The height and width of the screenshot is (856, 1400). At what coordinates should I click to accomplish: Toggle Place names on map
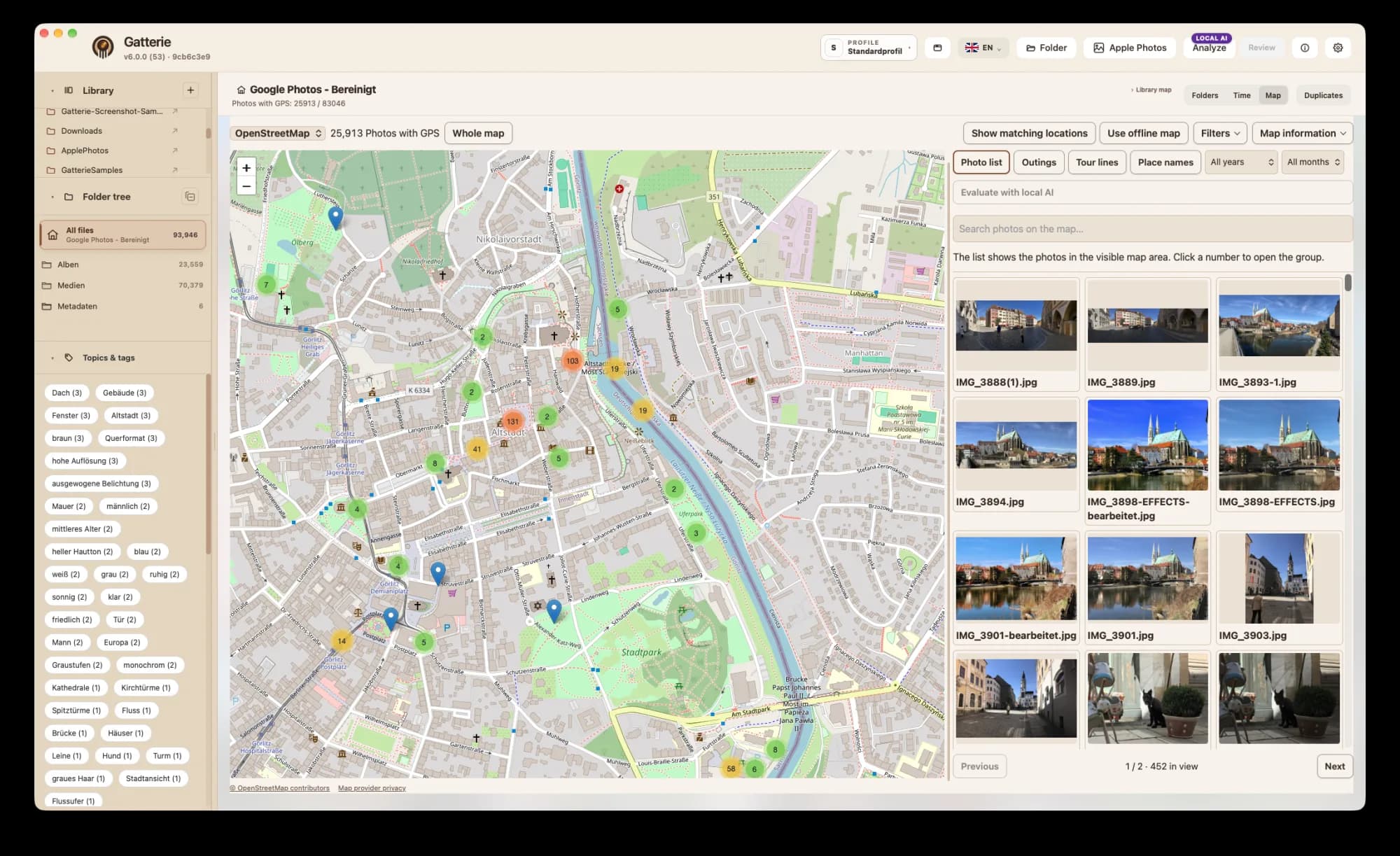[1165, 162]
